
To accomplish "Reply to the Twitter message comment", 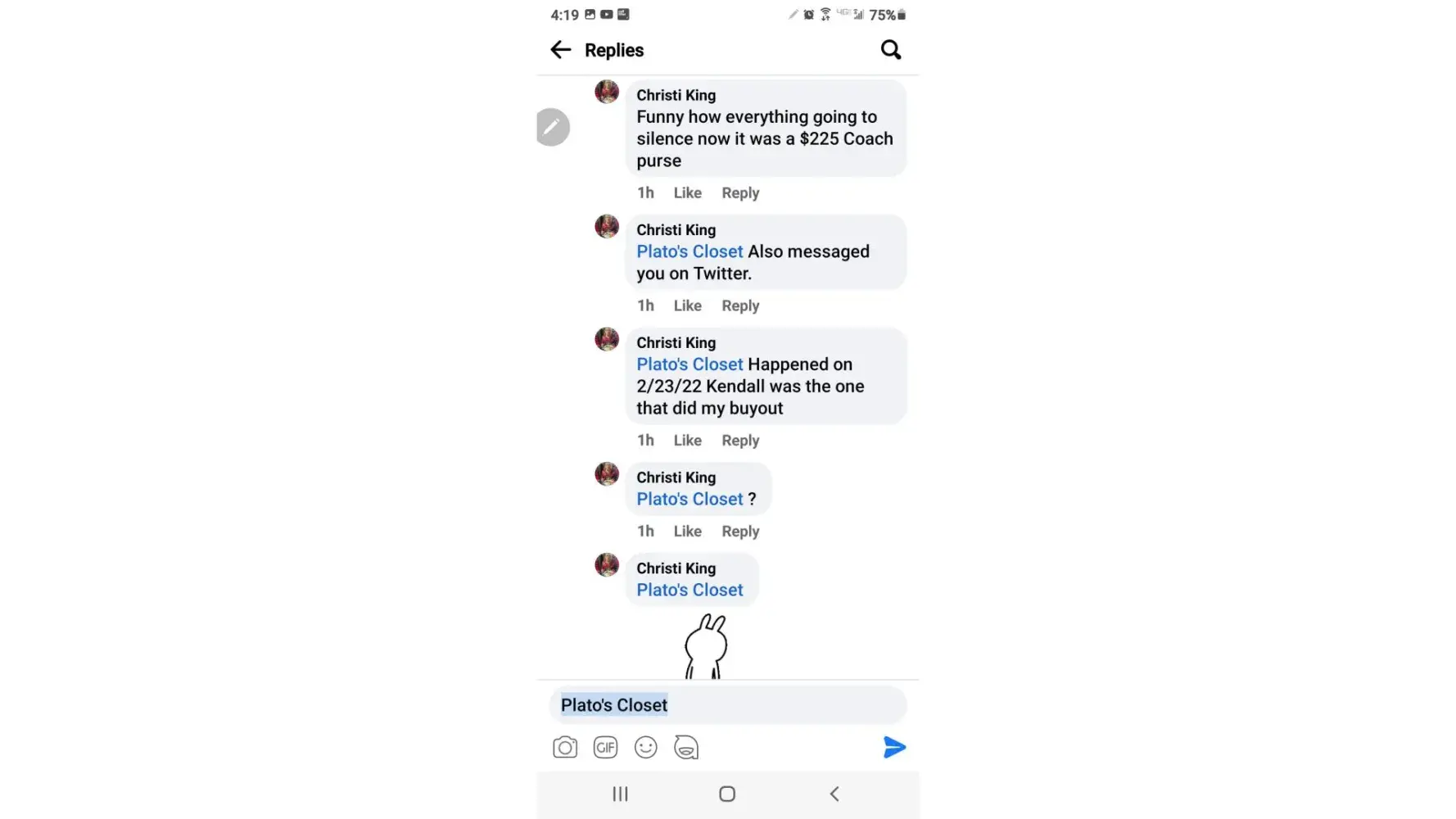I will click(x=740, y=305).
